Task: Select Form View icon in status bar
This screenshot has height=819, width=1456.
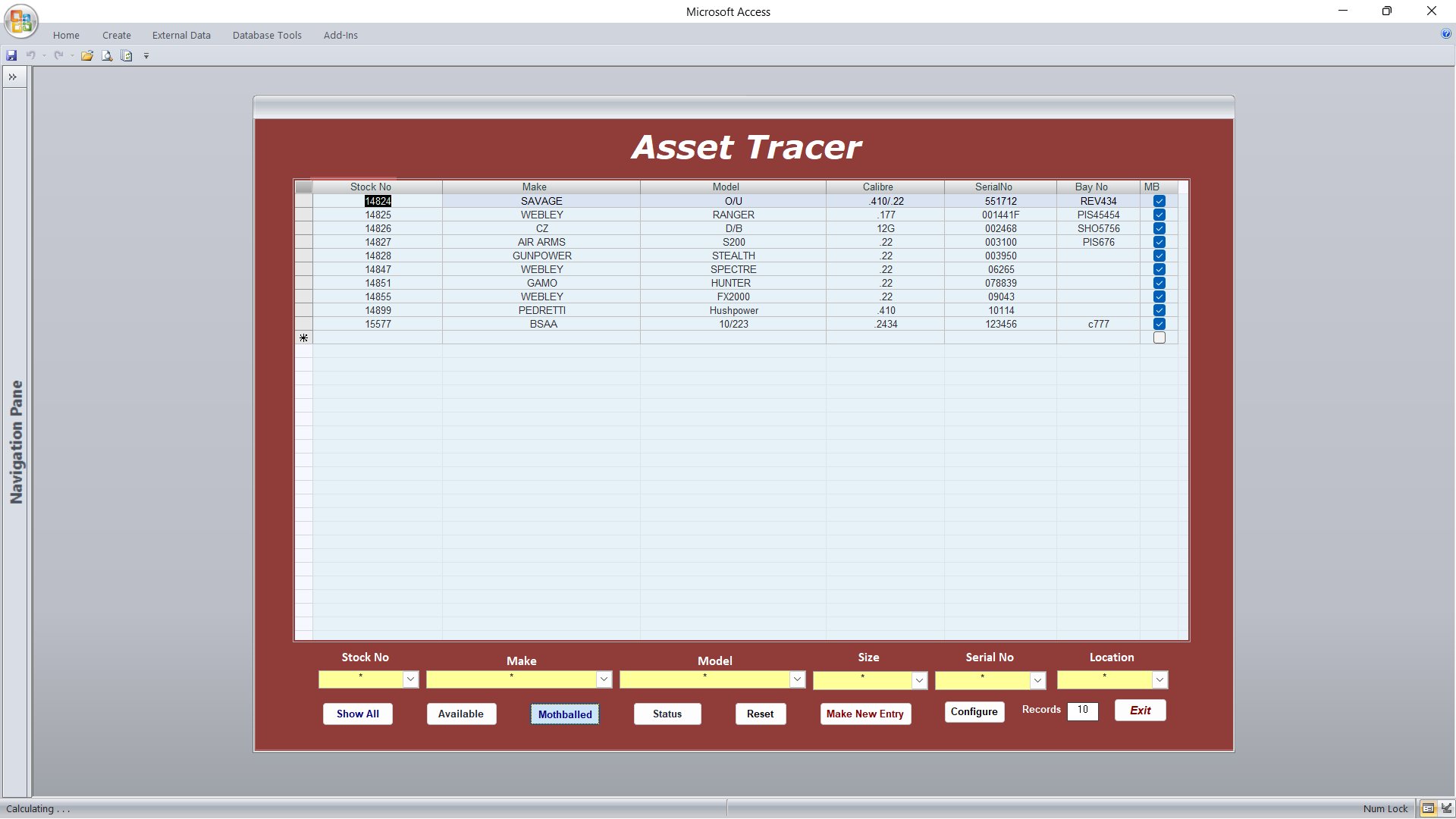Action: pyautogui.click(x=1428, y=808)
